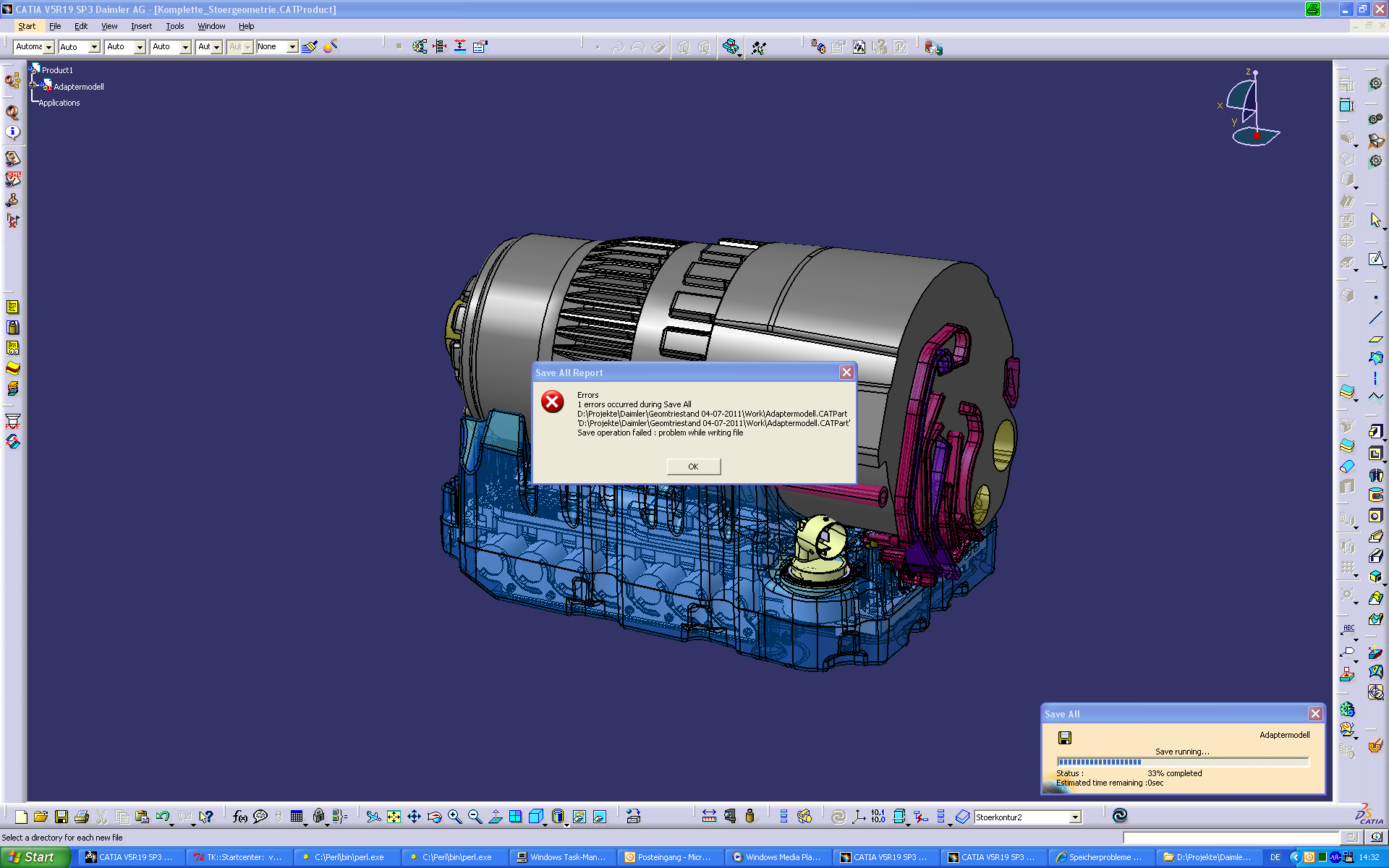Toggle the Shading view mode cylinder icon
The height and width of the screenshot is (868, 1389).
[x=557, y=817]
